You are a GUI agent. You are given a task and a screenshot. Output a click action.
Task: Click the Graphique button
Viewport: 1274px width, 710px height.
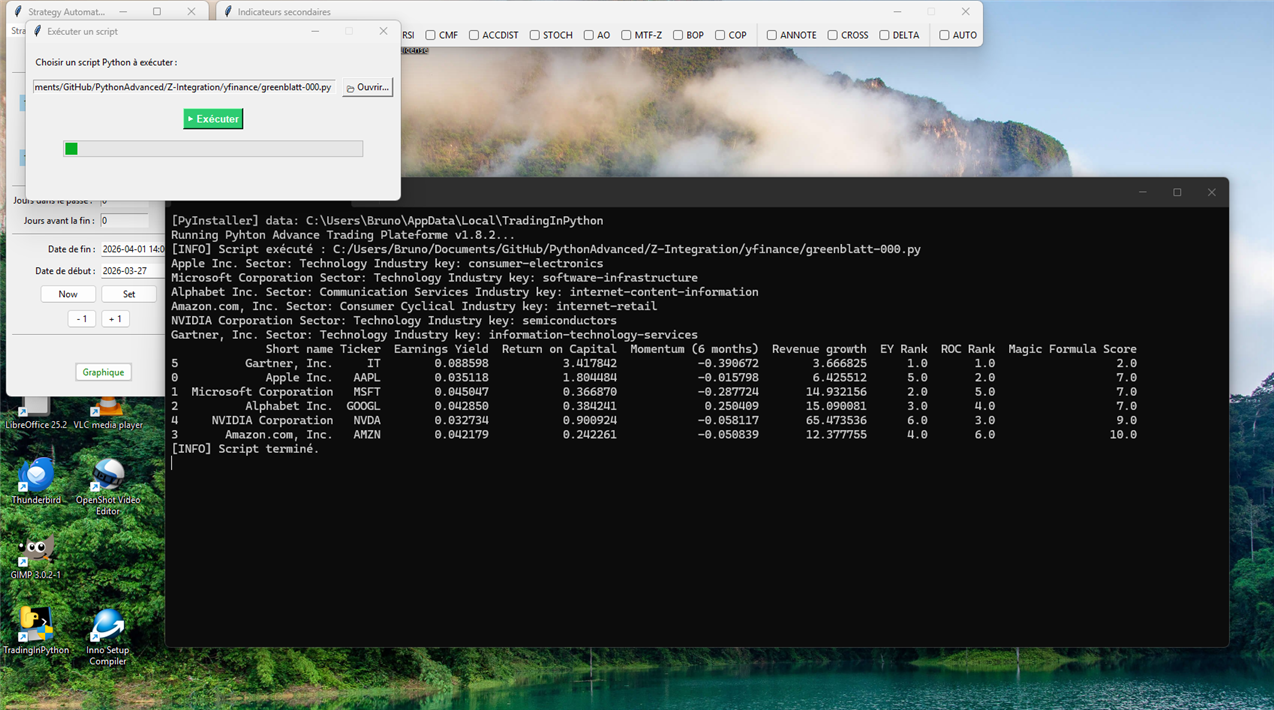[103, 372]
